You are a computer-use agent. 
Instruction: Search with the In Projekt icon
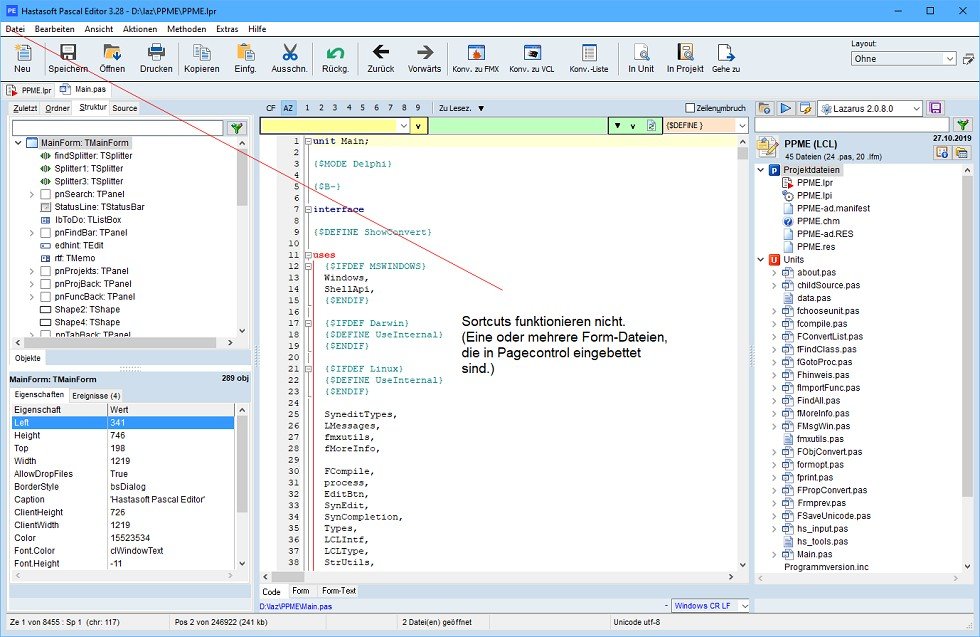tap(685, 53)
